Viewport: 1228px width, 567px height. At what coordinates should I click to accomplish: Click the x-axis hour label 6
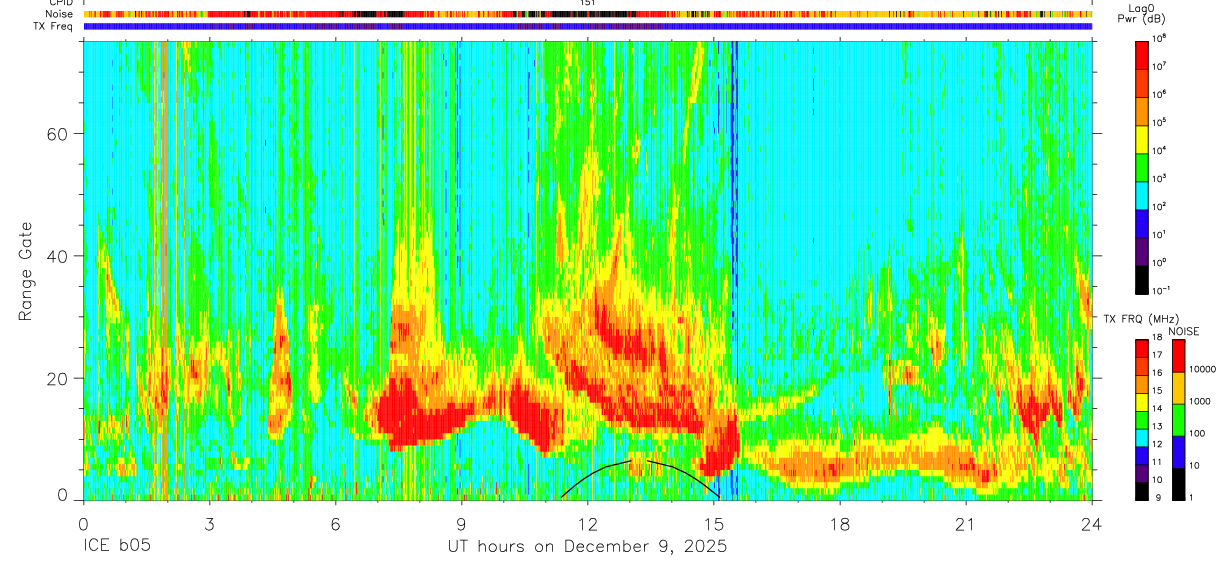[335, 523]
